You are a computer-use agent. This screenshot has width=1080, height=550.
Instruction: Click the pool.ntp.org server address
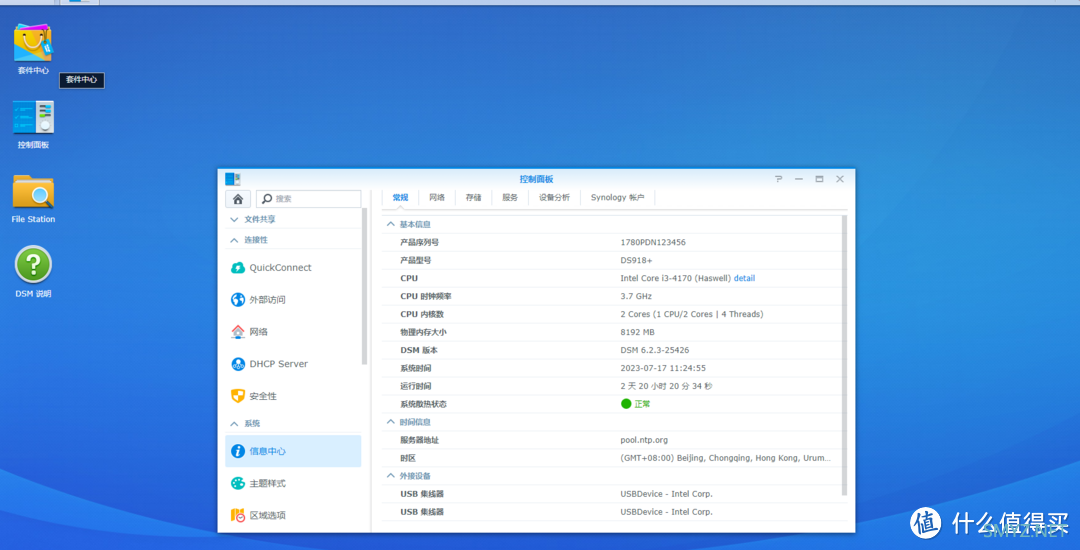644,440
